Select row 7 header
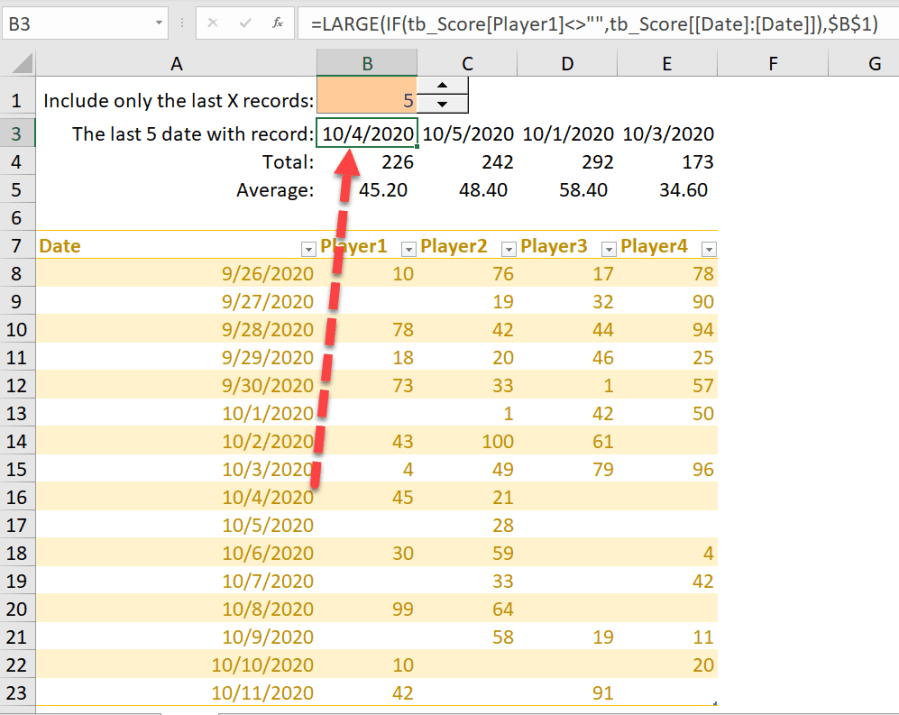The width and height of the screenshot is (899, 715). (18, 246)
